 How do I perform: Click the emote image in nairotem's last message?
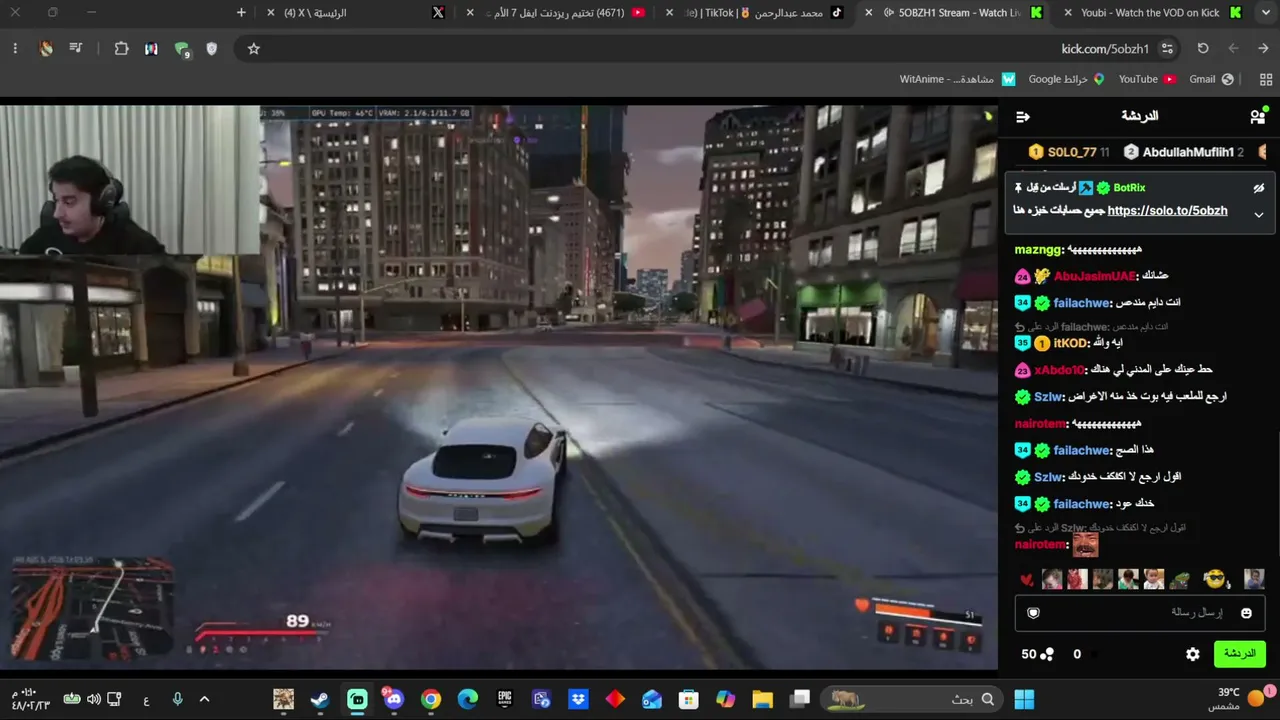click(1085, 545)
